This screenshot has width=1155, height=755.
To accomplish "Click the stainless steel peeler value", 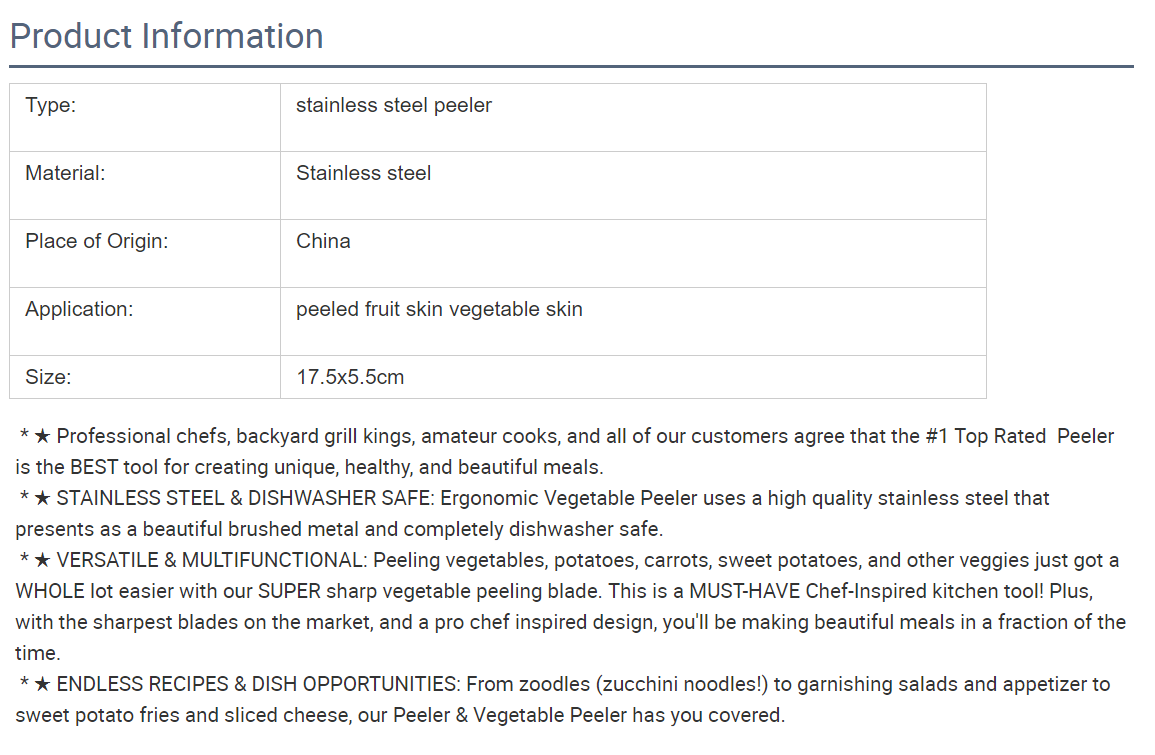I will pyautogui.click(x=393, y=105).
